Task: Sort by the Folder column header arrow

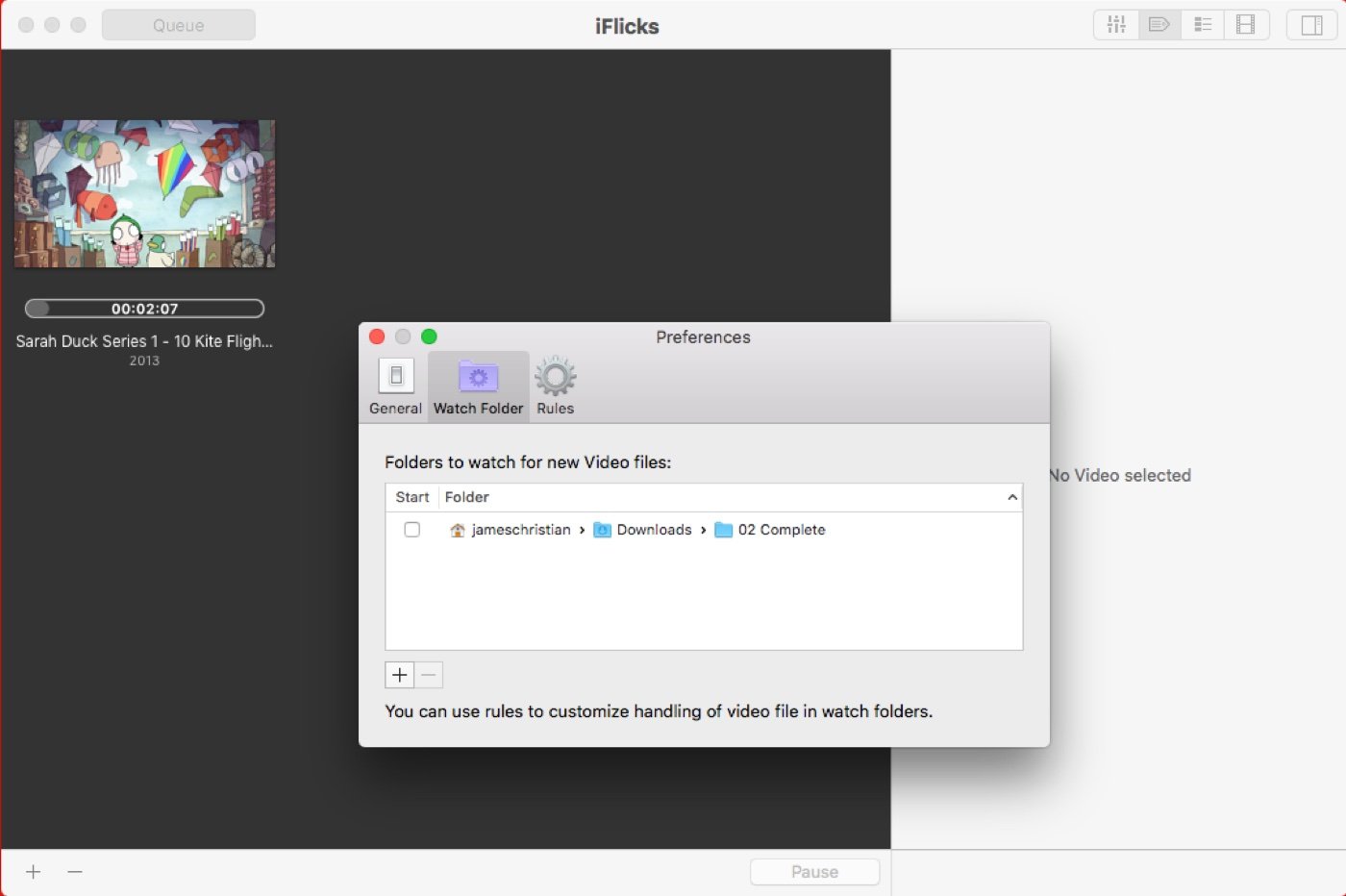Action: coord(1011,497)
